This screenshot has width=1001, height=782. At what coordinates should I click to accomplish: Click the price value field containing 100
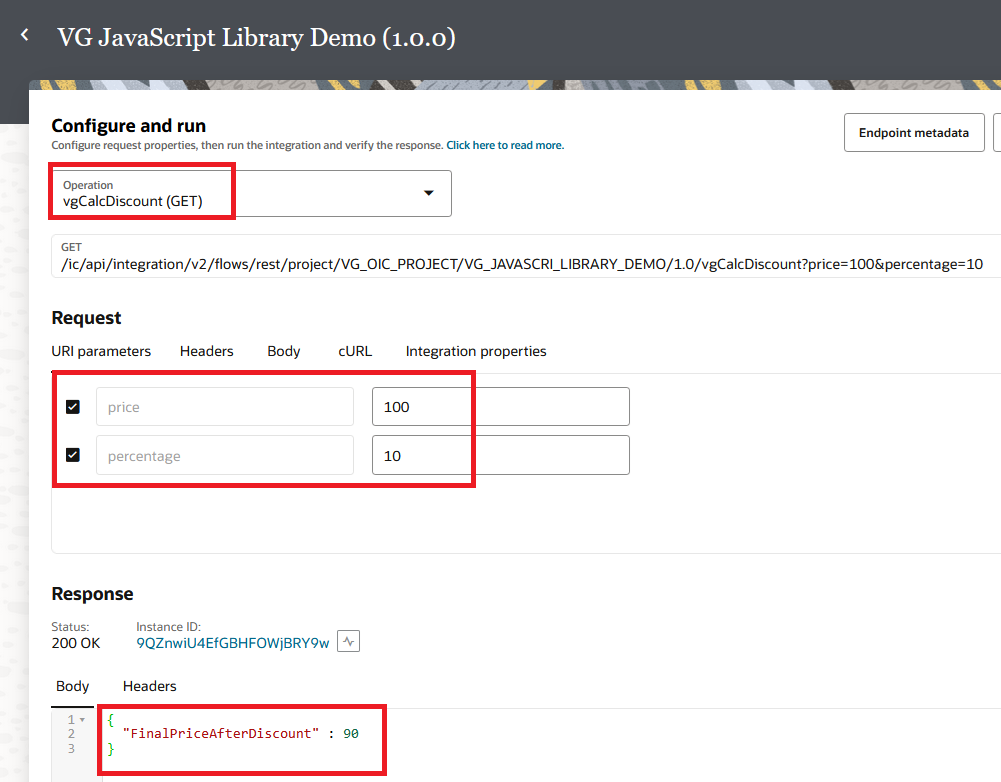(500, 407)
